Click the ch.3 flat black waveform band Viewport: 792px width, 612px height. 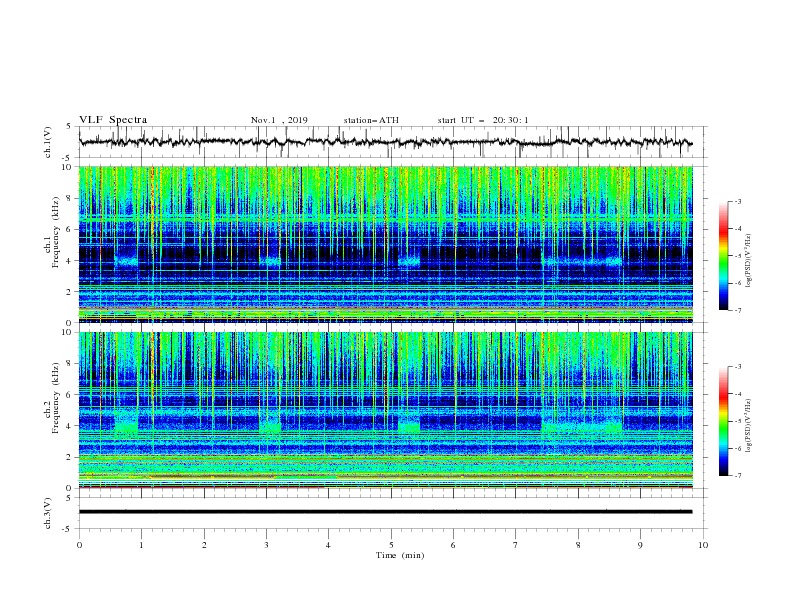coord(385,512)
